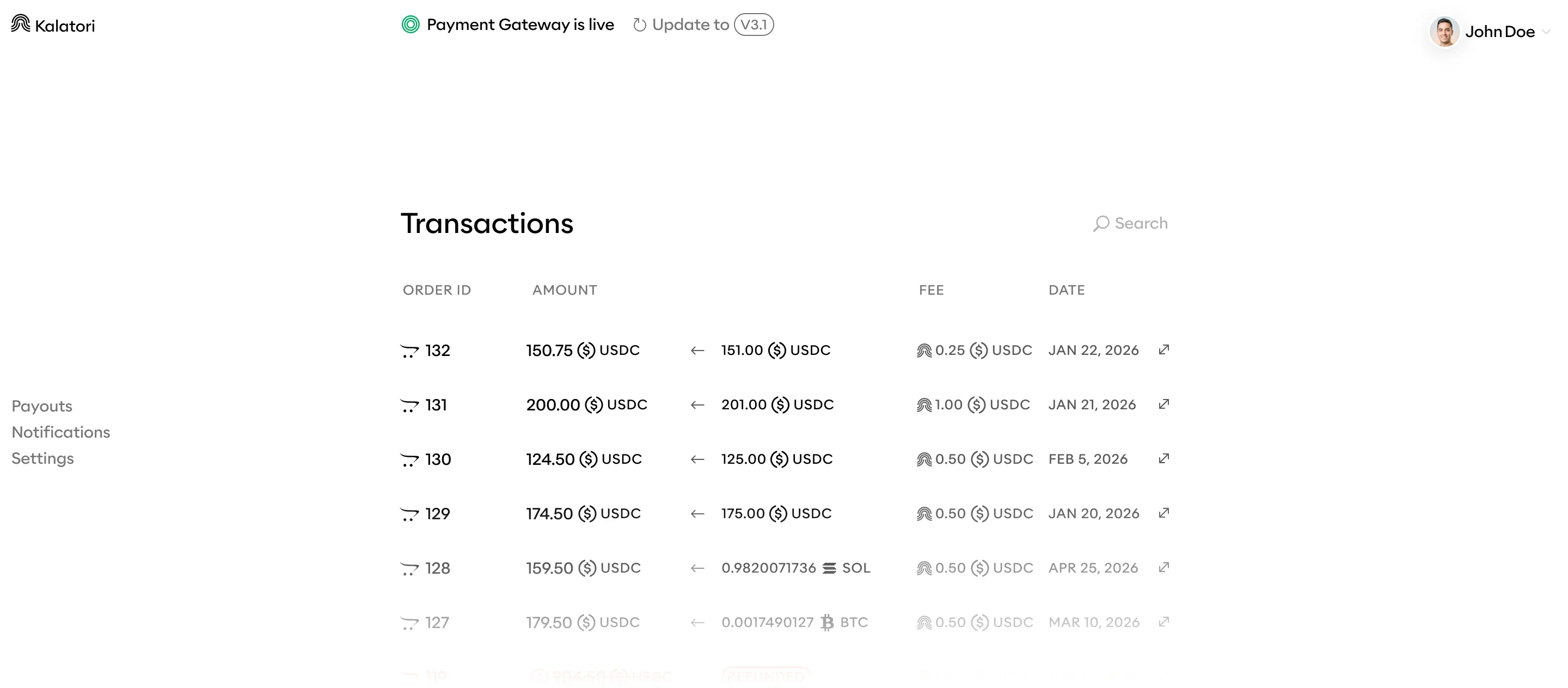Open external link for order 127

coord(1164,622)
